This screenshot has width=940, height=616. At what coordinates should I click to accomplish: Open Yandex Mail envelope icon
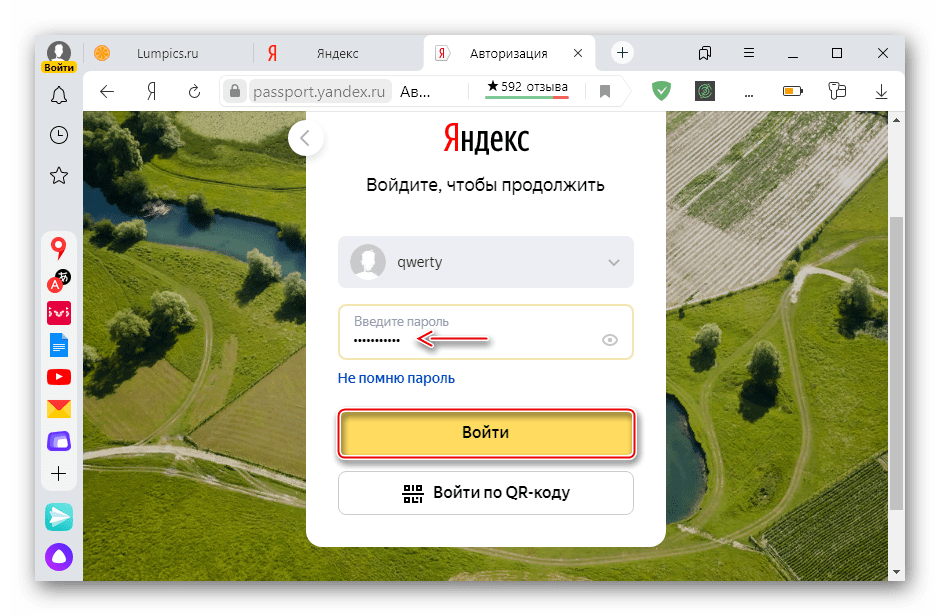point(59,408)
